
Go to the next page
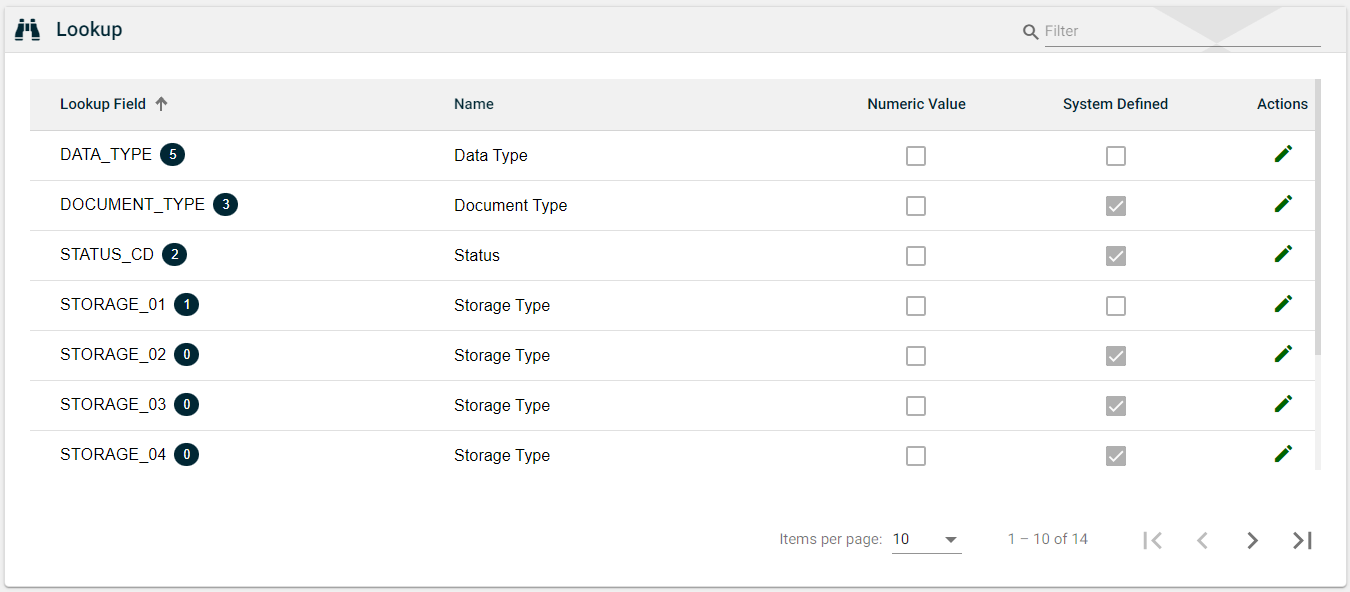pyautogui.click(x=1252, y=540)
